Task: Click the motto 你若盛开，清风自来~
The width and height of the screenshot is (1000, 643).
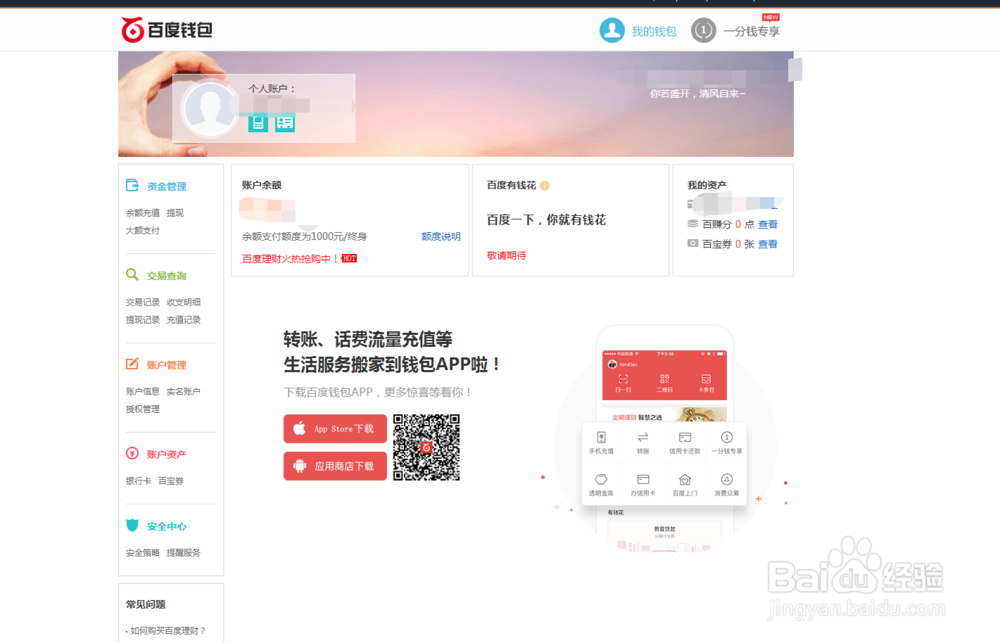Action: (x=698, y=94)
